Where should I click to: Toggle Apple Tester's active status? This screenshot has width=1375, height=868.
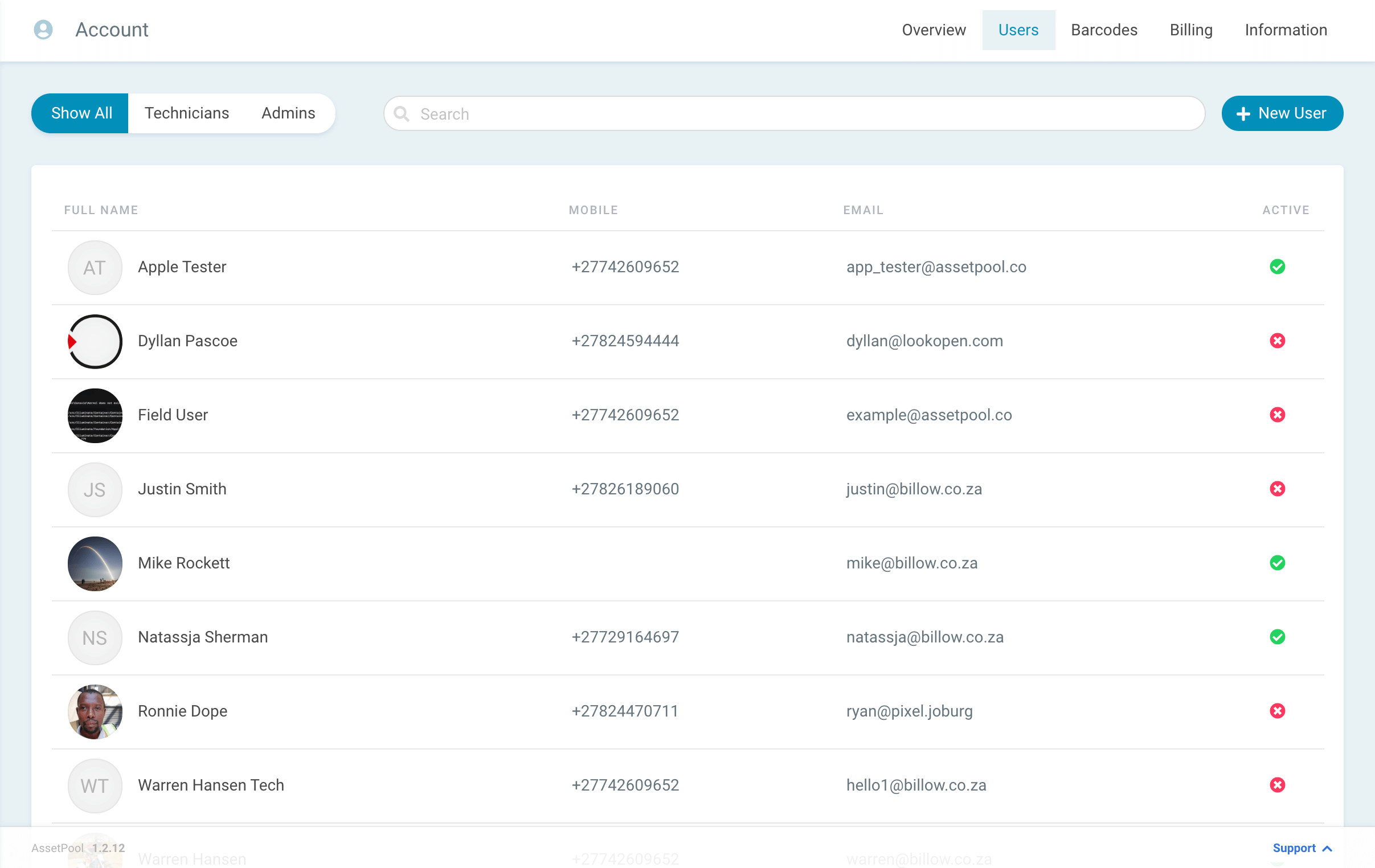click(1278, 267)
